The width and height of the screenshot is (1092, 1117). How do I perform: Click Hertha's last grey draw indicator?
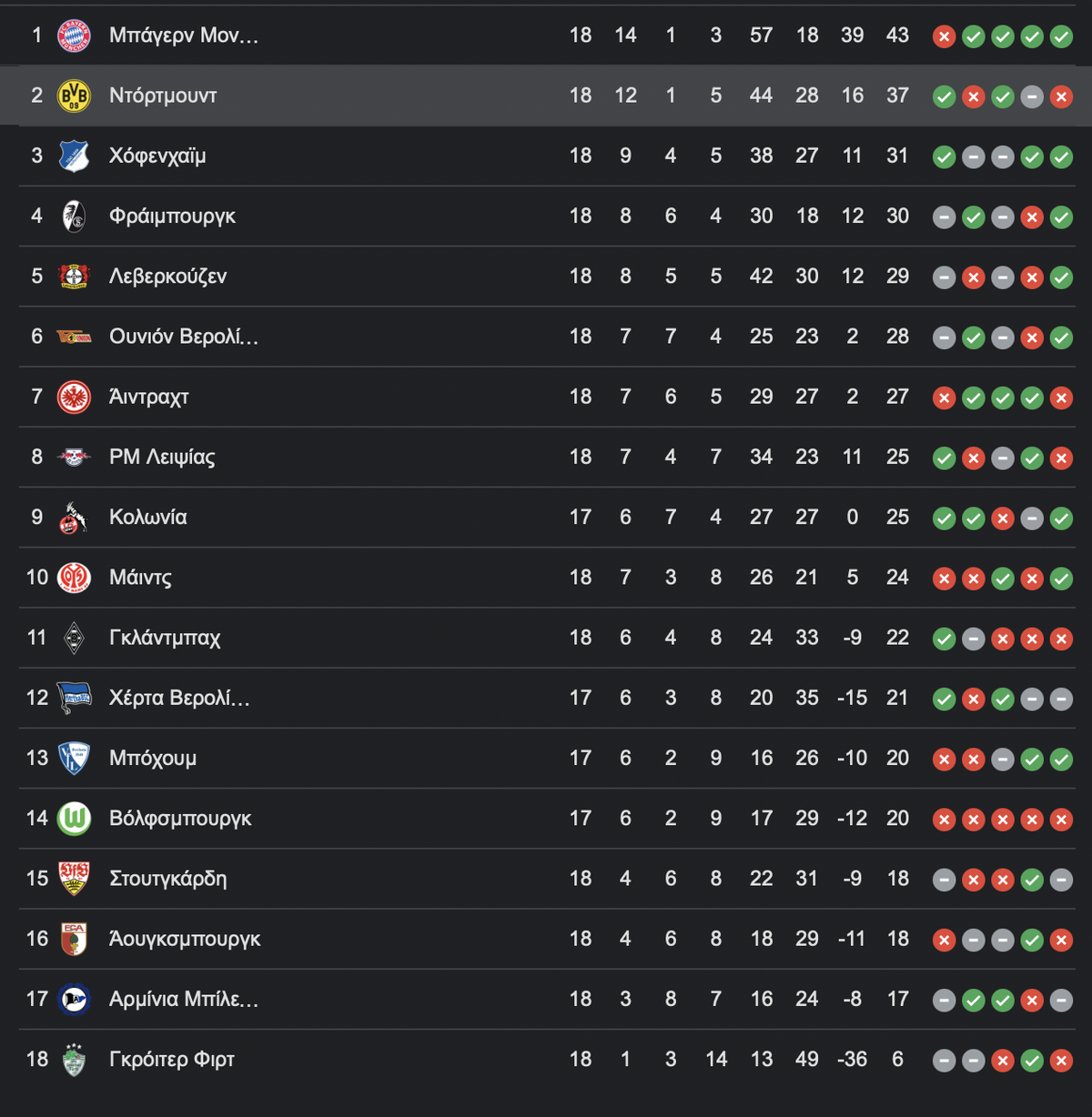(x=1061, y=699)
